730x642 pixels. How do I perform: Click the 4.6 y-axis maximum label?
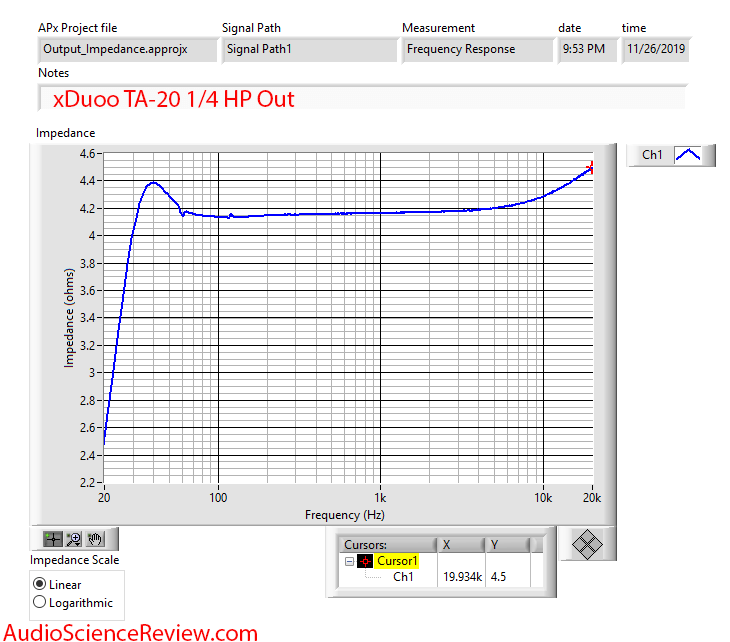click(x=87, y=154)
